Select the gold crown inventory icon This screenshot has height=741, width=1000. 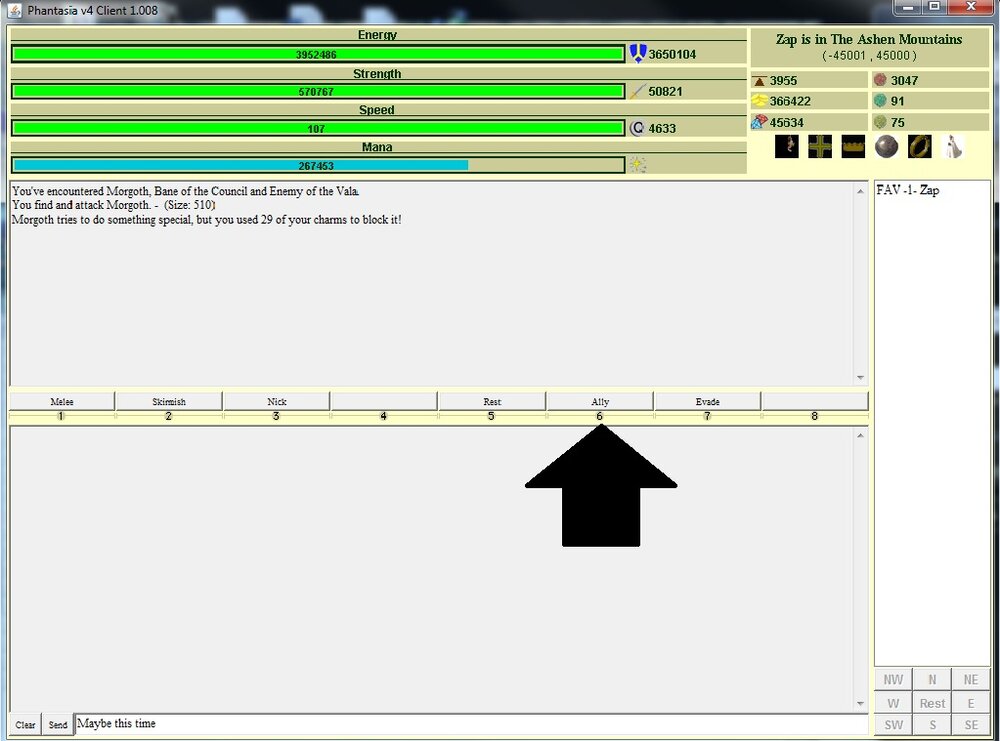852,146
